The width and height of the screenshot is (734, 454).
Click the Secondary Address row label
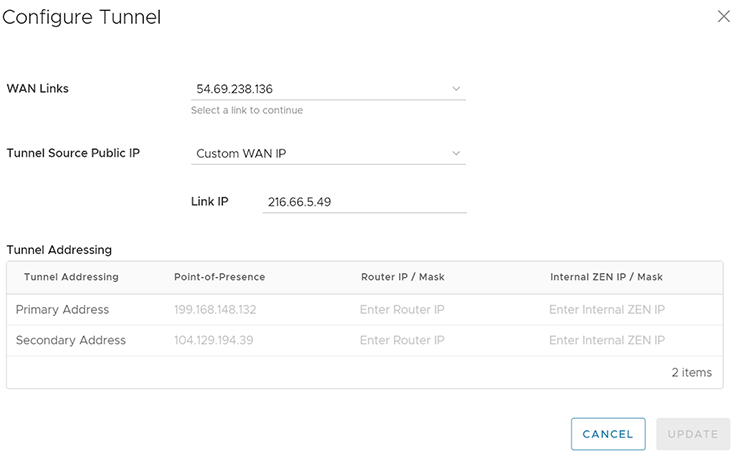[x=70, y=341]
